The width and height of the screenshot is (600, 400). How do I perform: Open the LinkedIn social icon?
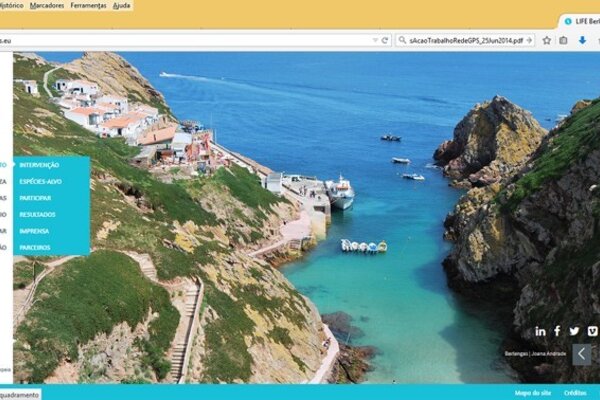[x=541, y=331]
